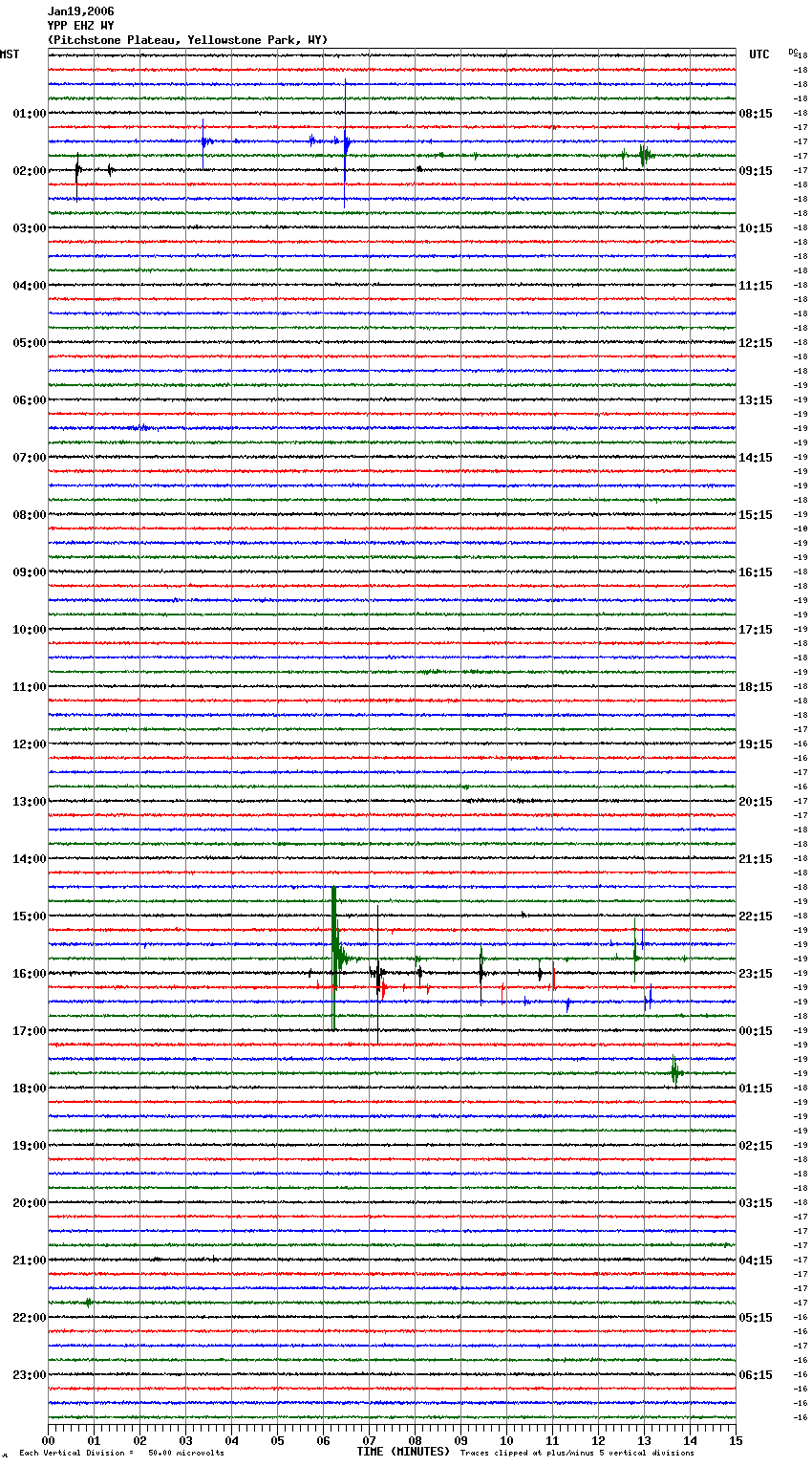Click the 16:15 UTC time label
Image resolution: width=812 pixels, height=1466 pixels.
click(756, 572)
